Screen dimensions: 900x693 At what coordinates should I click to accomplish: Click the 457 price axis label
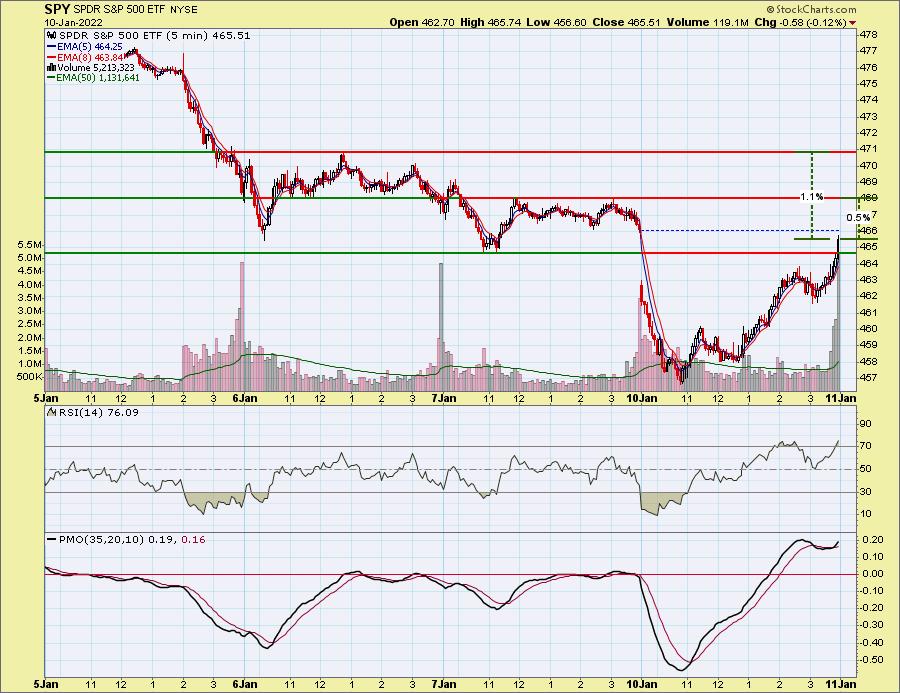868,377
